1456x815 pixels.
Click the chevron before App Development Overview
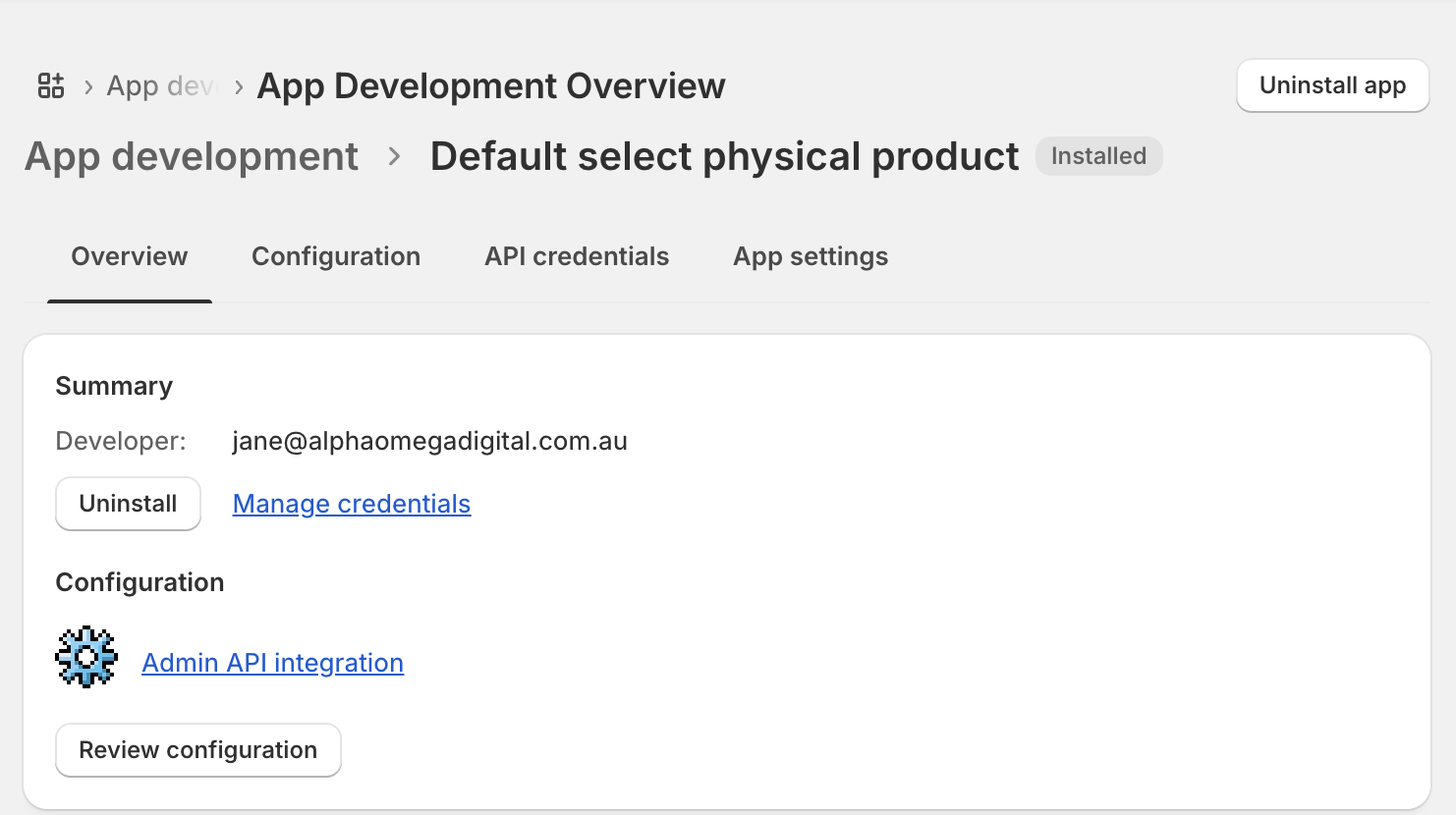(237, 86)
